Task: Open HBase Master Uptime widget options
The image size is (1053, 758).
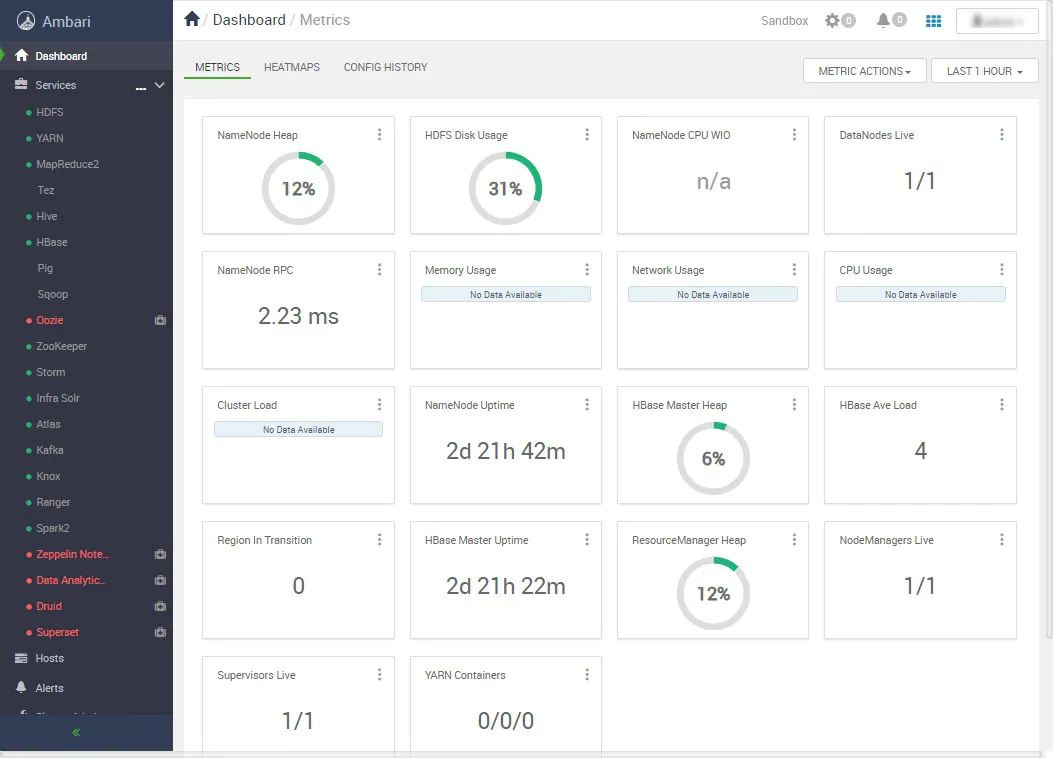Action: click(587, 539)
